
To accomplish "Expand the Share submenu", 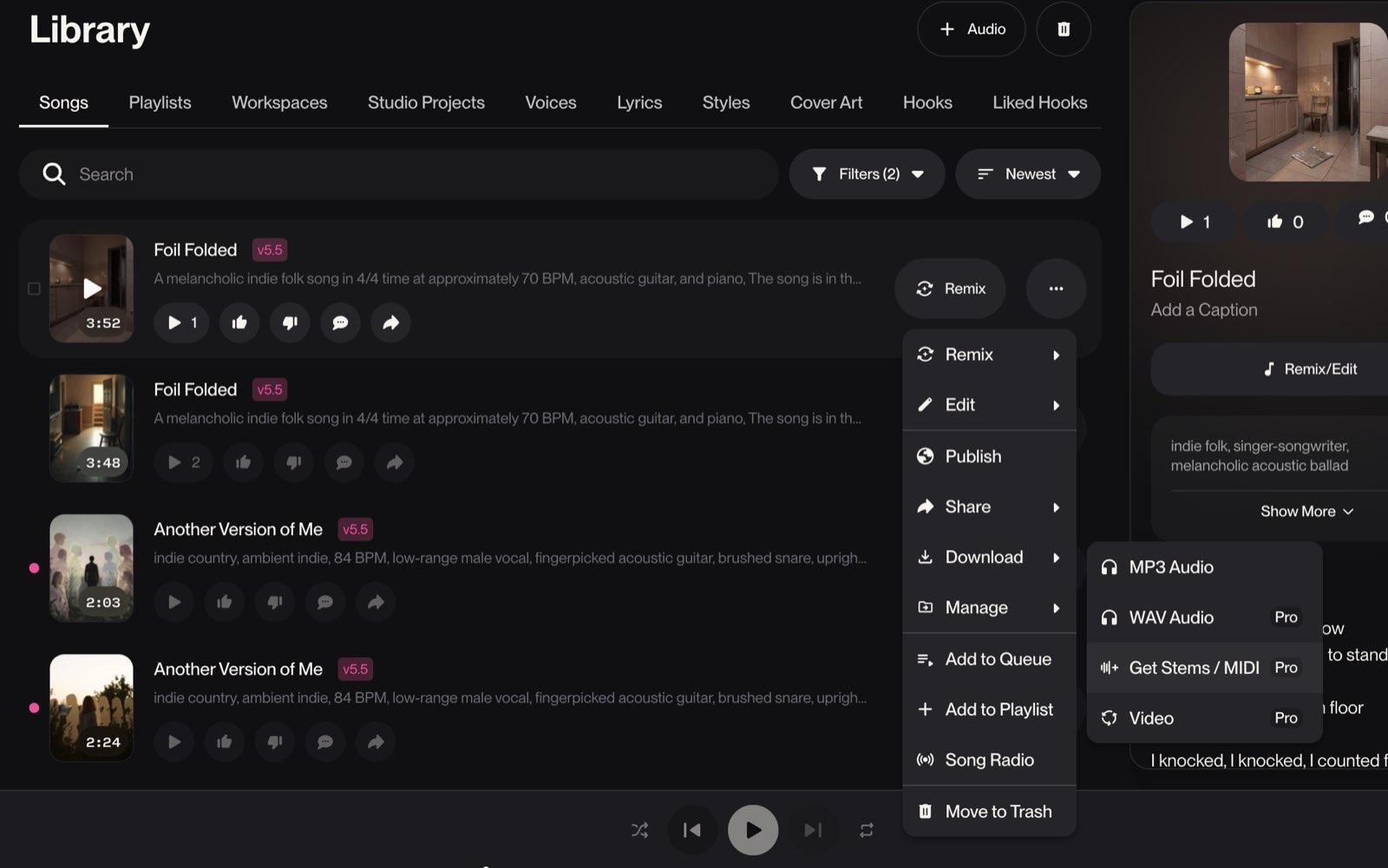I will click(989, 507).
